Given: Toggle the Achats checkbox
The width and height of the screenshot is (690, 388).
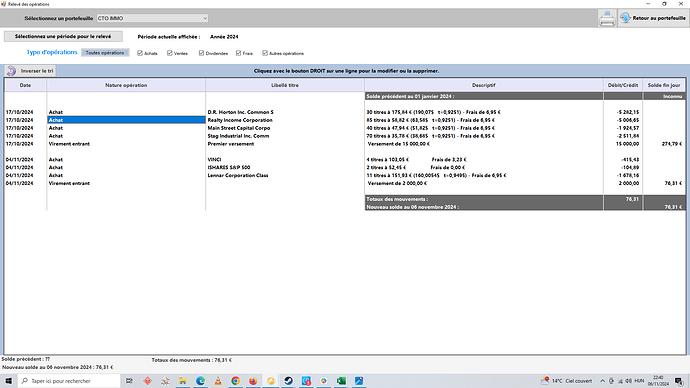Looking at the screenshot, I should (x=140, y=53).
